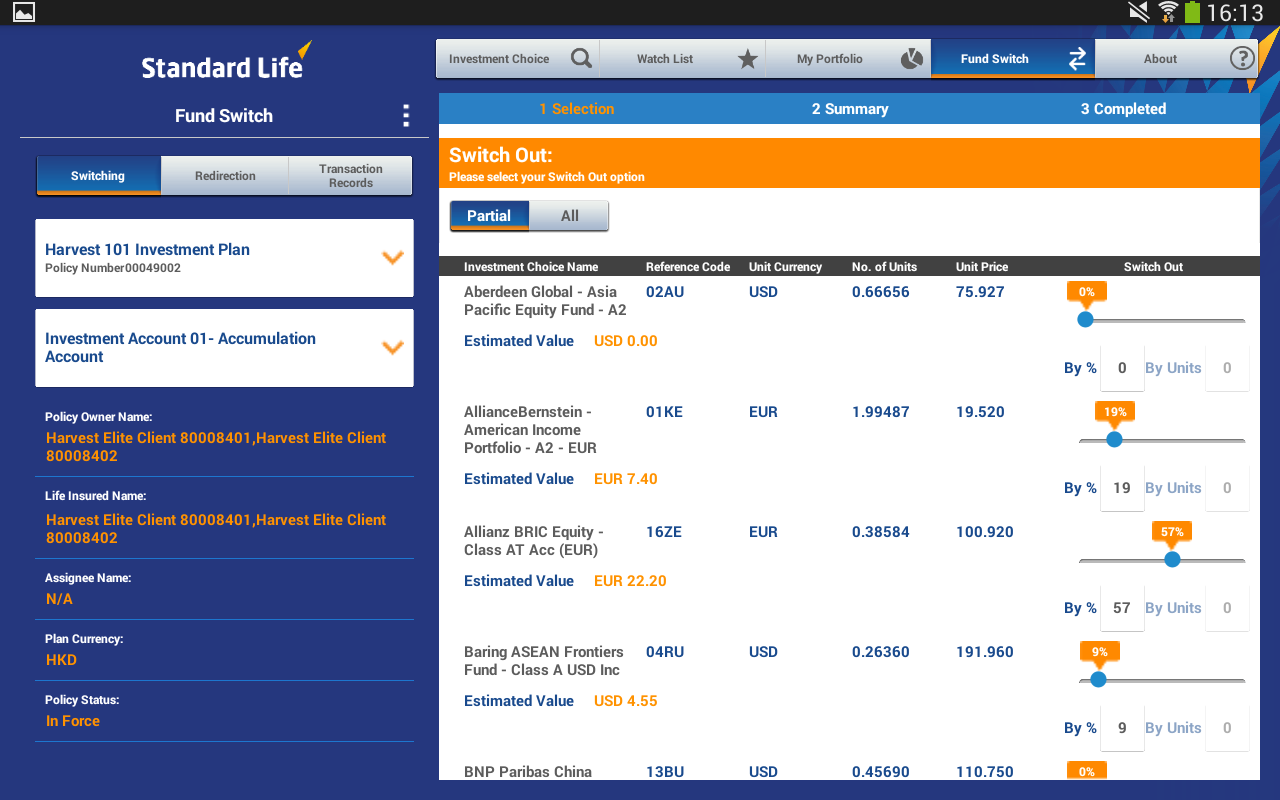
Task: Open the About help question-mark icon
Action: pyautogui.click(x=1242, y=59)
